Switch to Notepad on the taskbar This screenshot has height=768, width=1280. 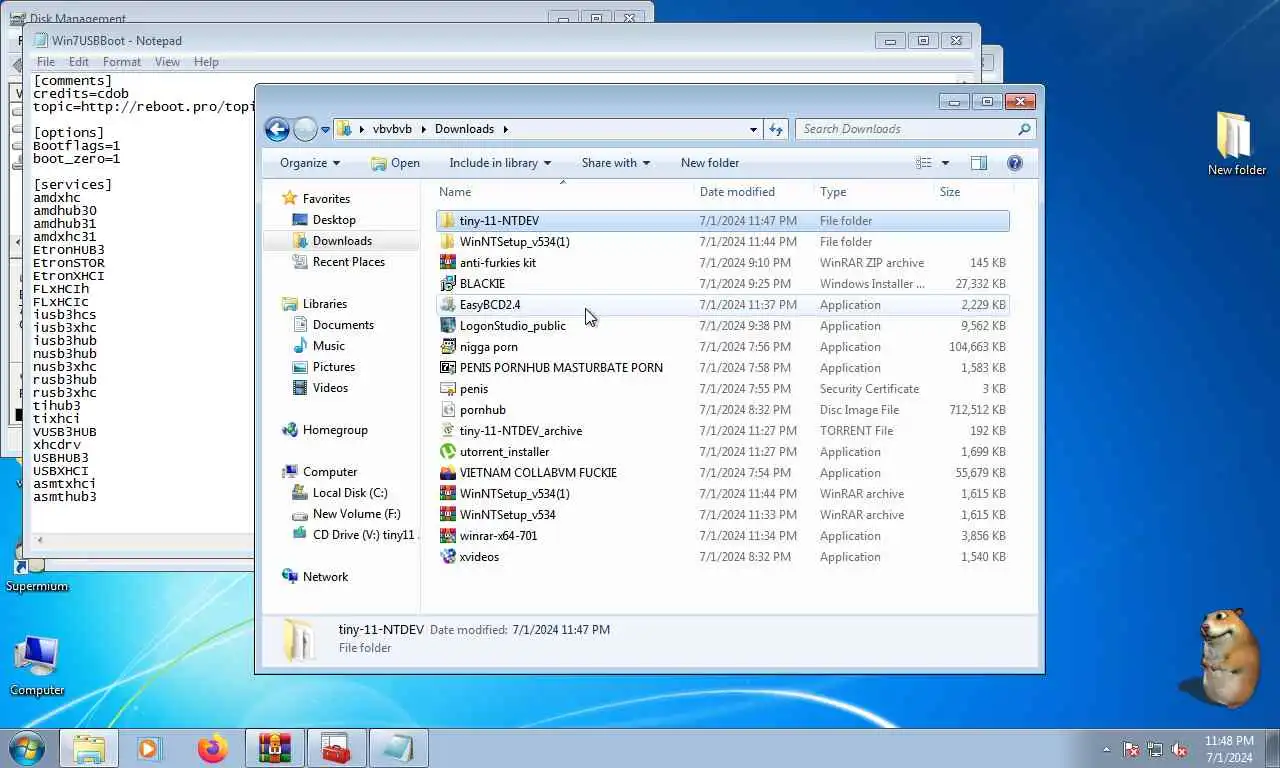pos(398,748)
